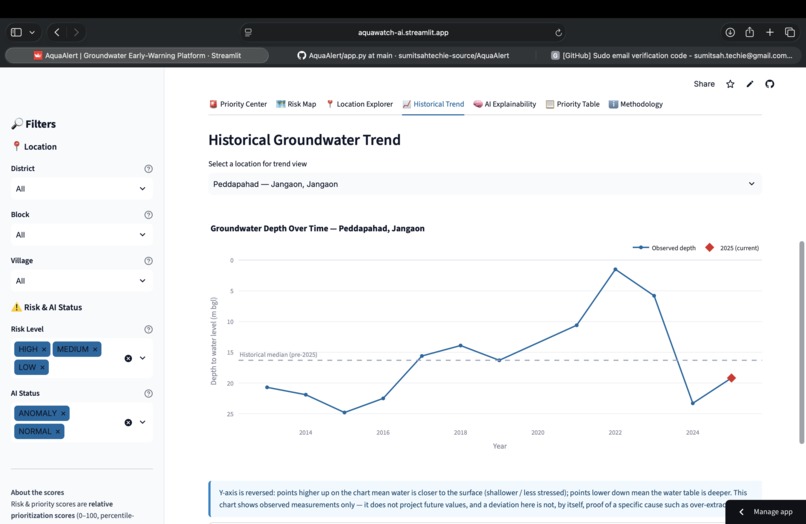Open the sidebar tab-group chevron menu
The height and width of the screenshot is (524, 806).
32,32
